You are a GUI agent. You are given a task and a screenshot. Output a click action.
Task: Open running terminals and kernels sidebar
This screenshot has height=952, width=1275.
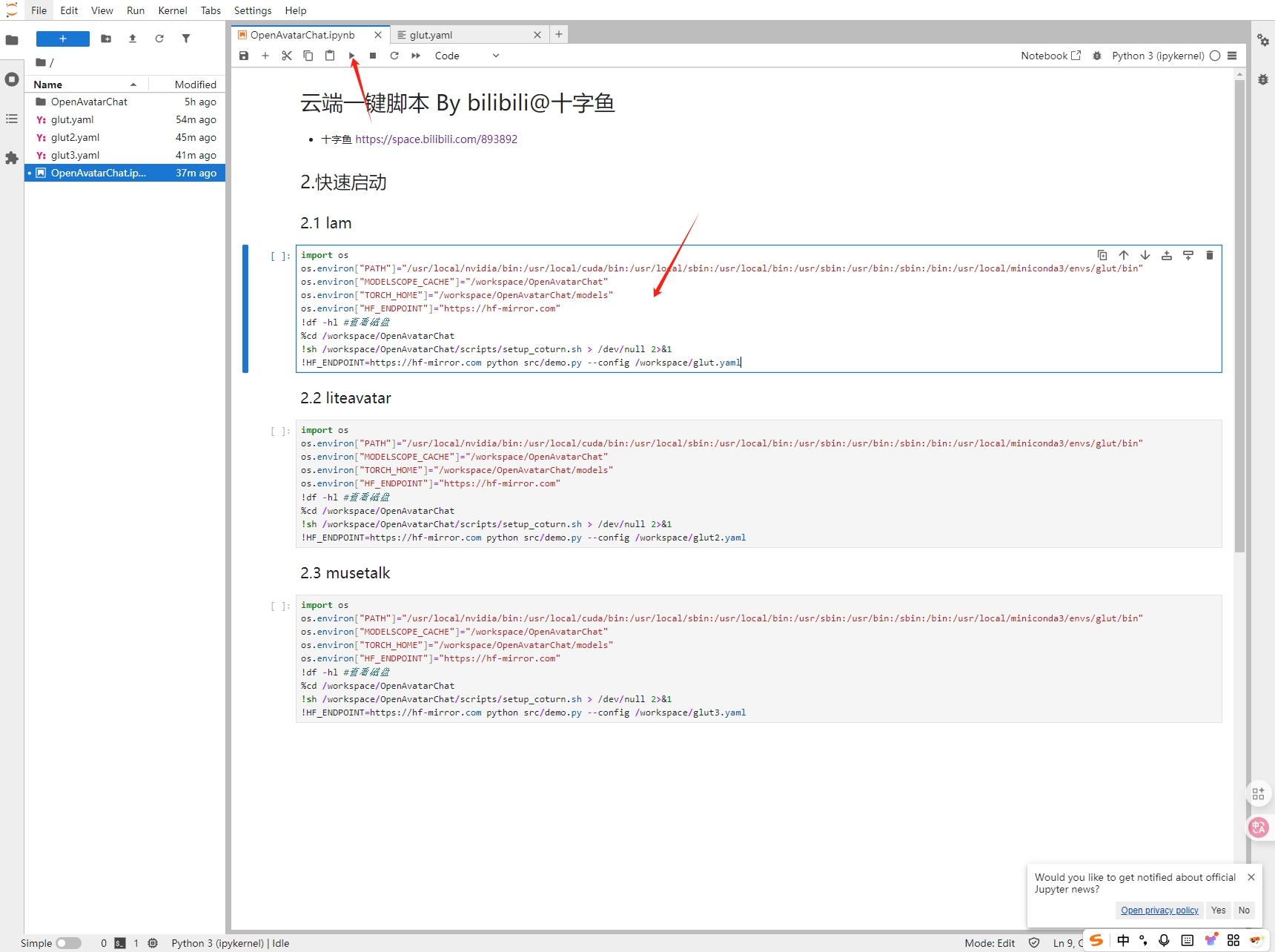12,79
